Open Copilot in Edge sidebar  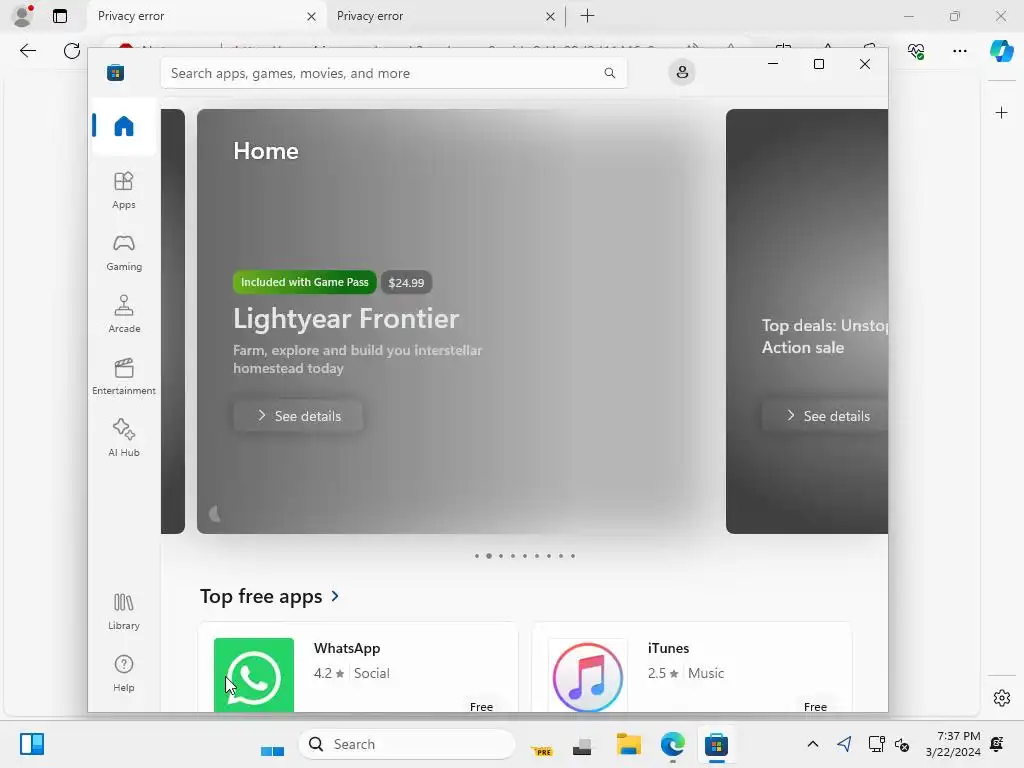tap(1001, 51)
